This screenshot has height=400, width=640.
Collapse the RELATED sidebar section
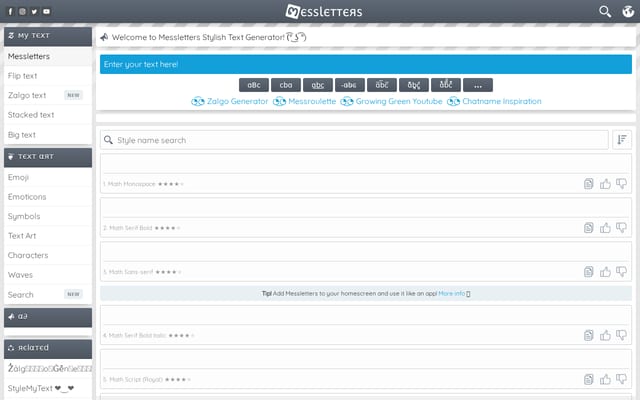point(48,349)
